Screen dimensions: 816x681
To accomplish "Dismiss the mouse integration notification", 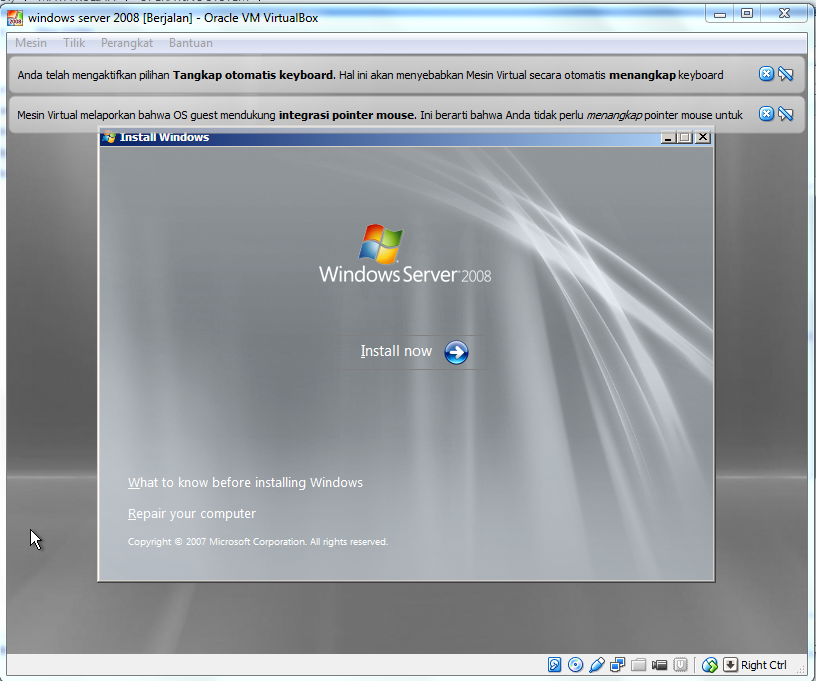I will pos(766,113).
